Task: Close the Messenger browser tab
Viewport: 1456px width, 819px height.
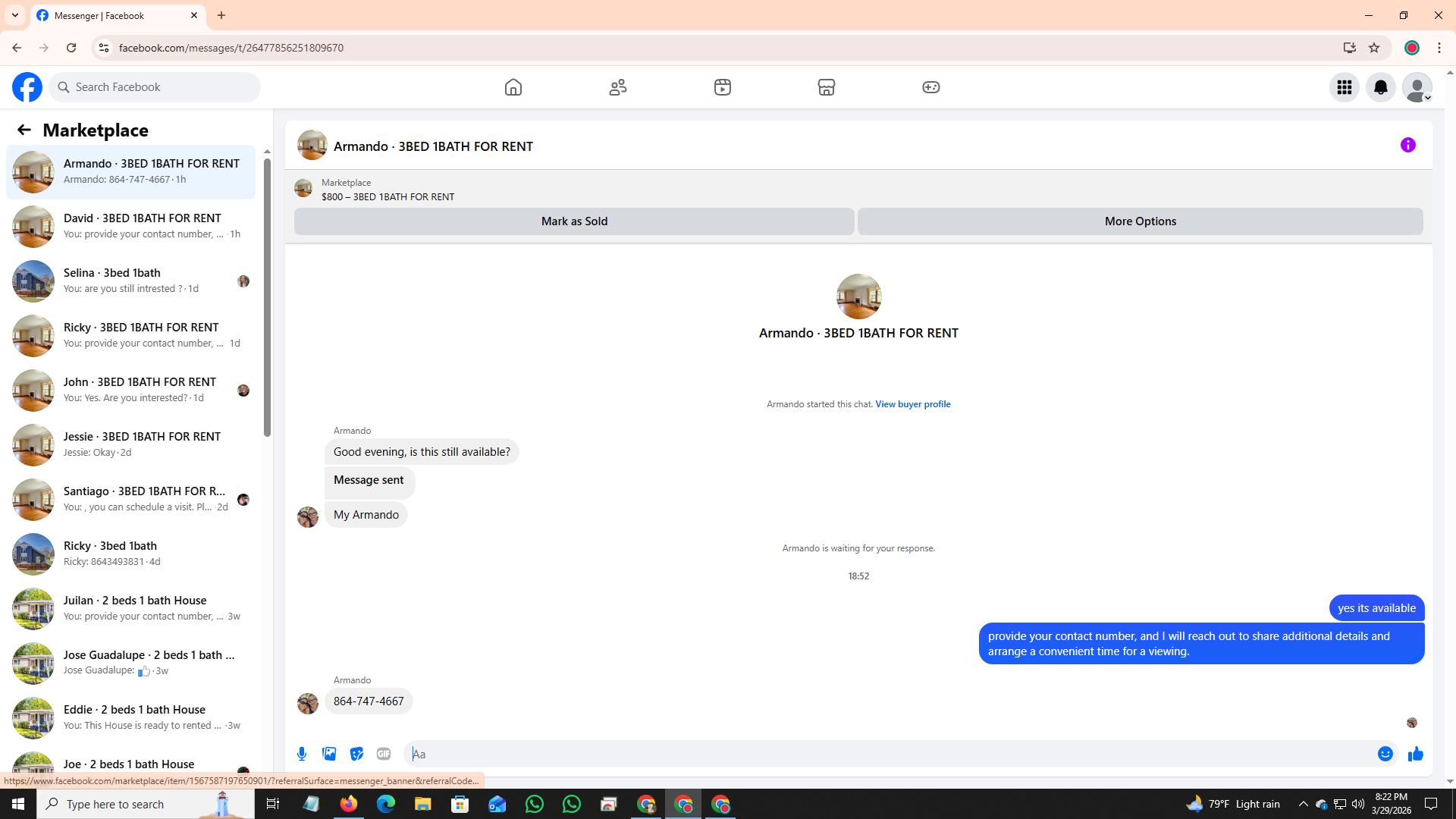Action: pyautogui.click(x=194, y=15)
